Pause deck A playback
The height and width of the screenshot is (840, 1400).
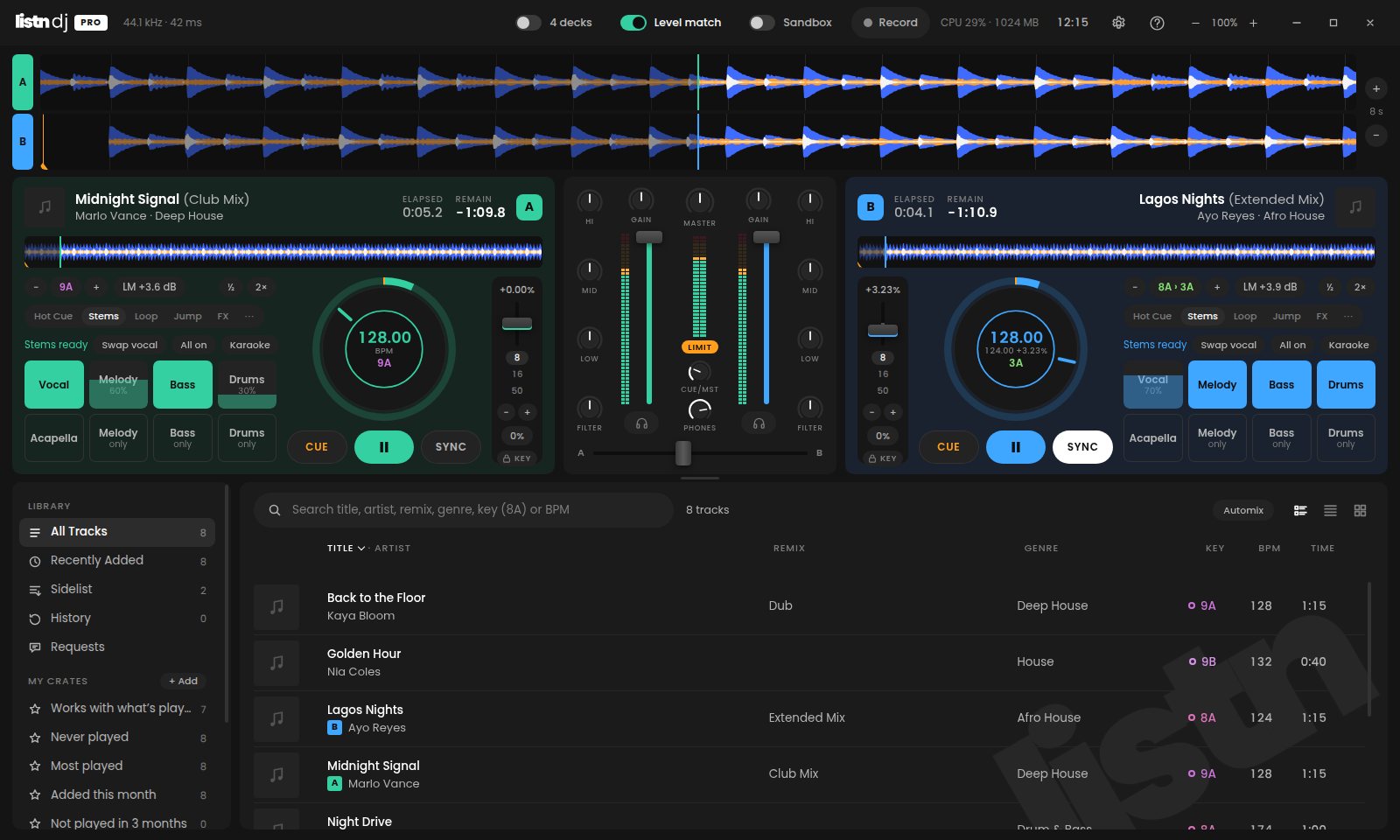(x=384, y=447)
